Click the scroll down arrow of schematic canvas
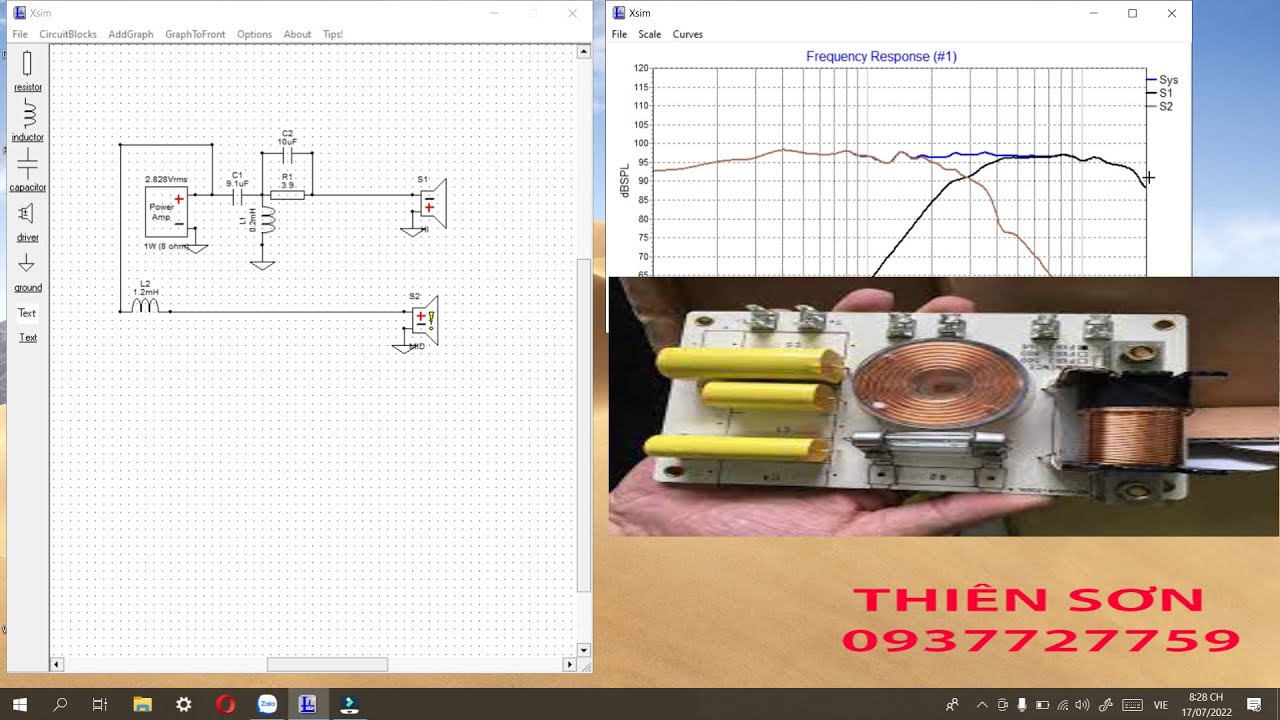 pos(585,650)
